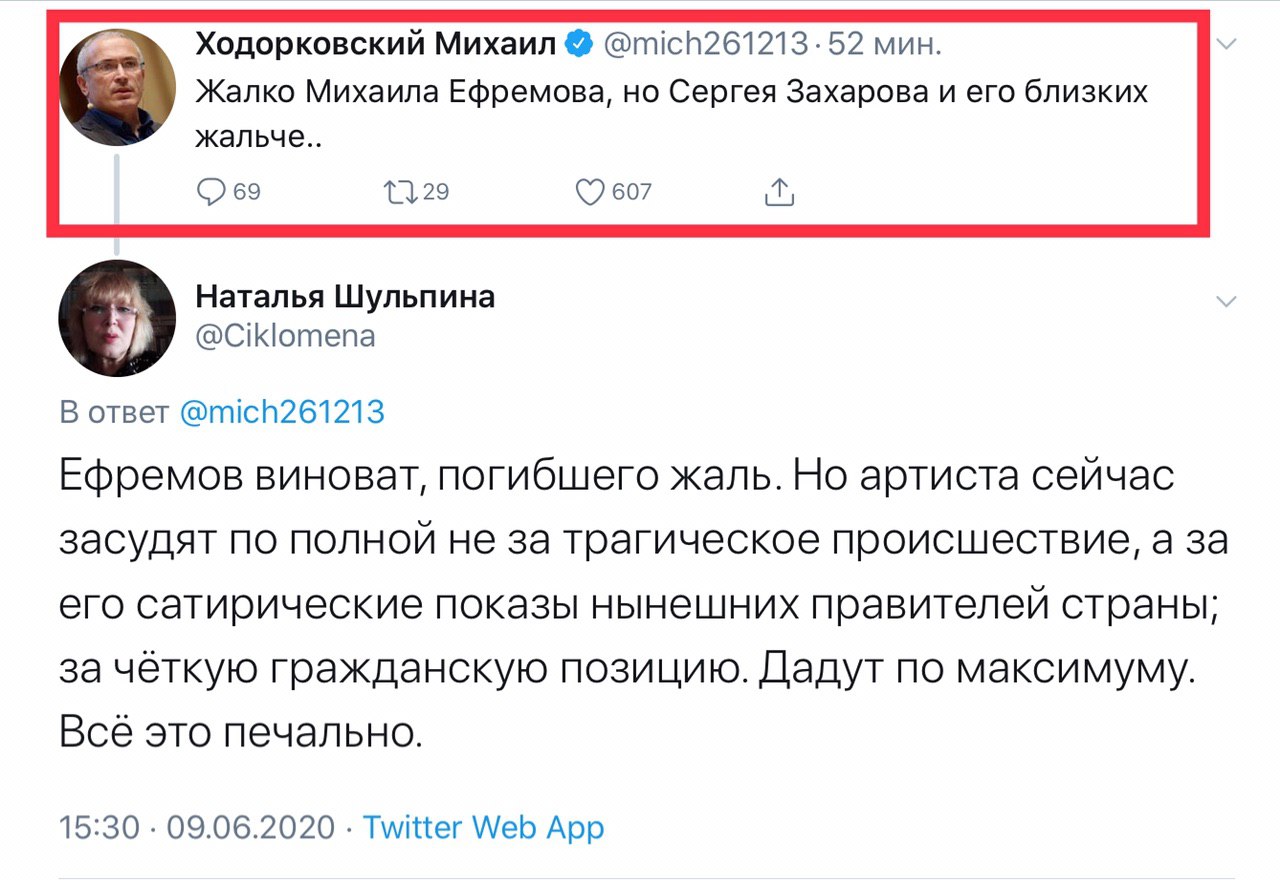Image resolution: width=1280 pixels, height=880 pixels.
Task: Open the share icon on the top tweet
Action: coord(779,192)
